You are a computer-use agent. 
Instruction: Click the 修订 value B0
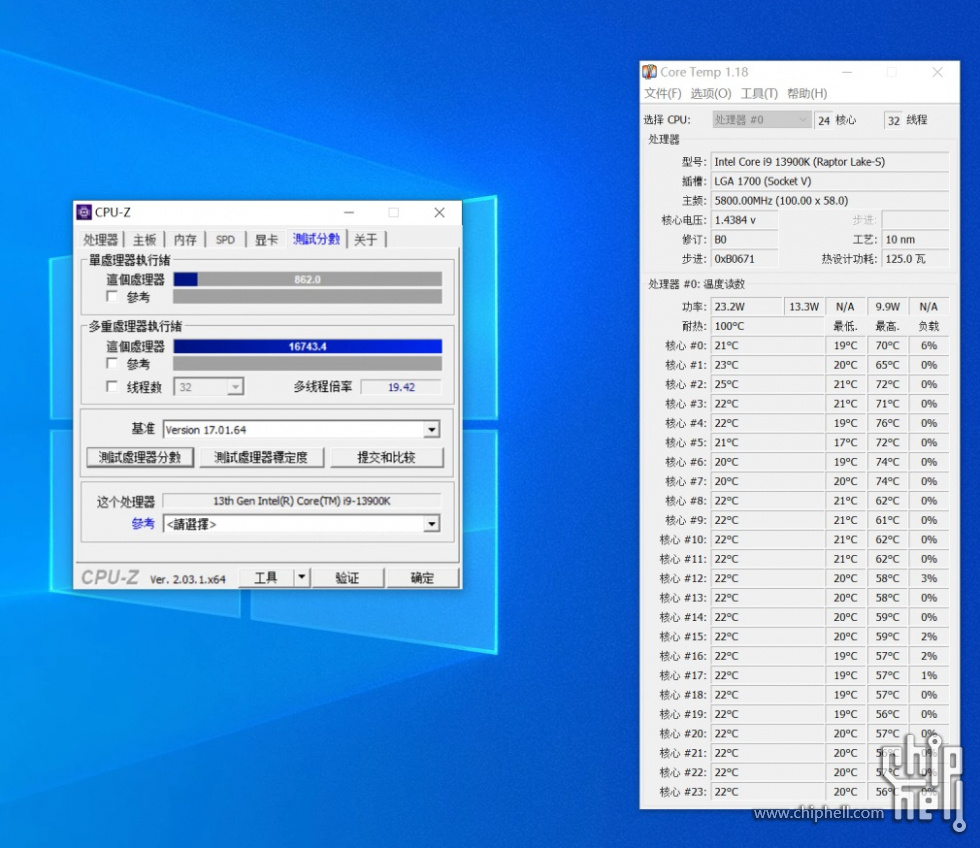tap(744, 239)
